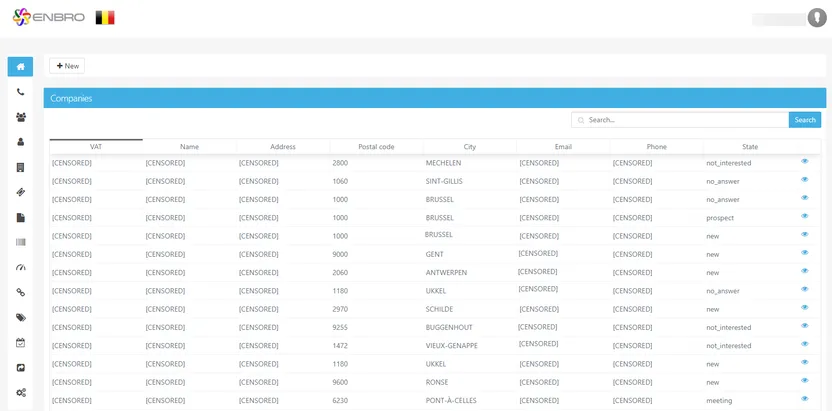Select postal code 1060 cell
This screenshot has height=411, width=832.
340,181
